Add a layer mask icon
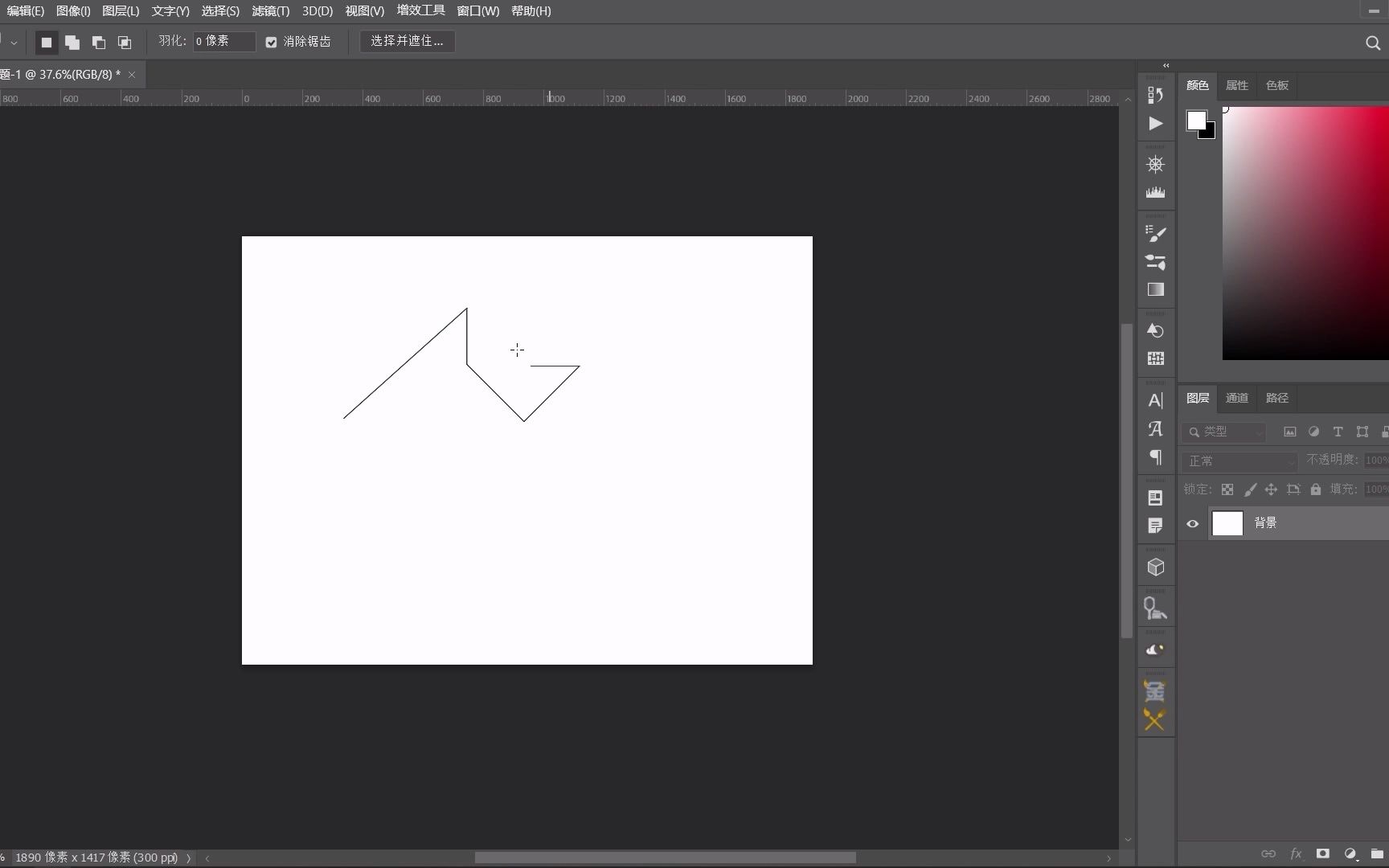Viewport: 1389px width, 868px height. coord(1322,854)
